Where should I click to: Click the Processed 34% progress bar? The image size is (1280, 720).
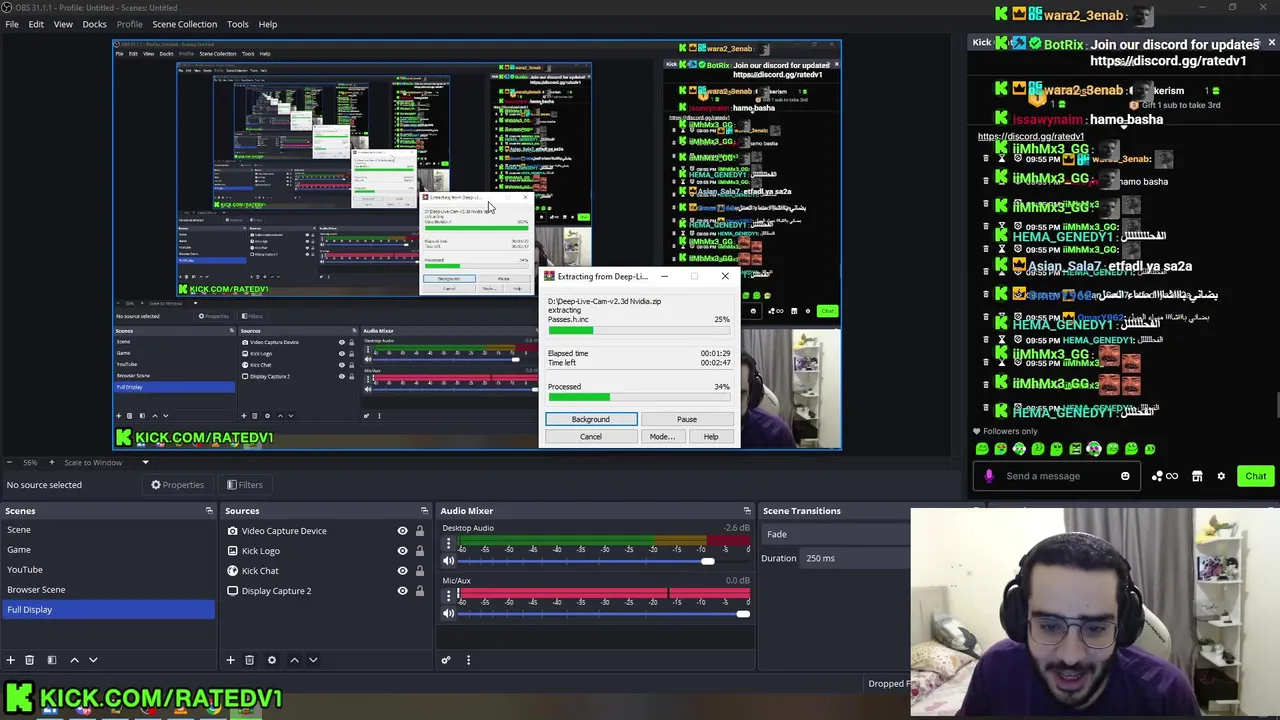639,397
